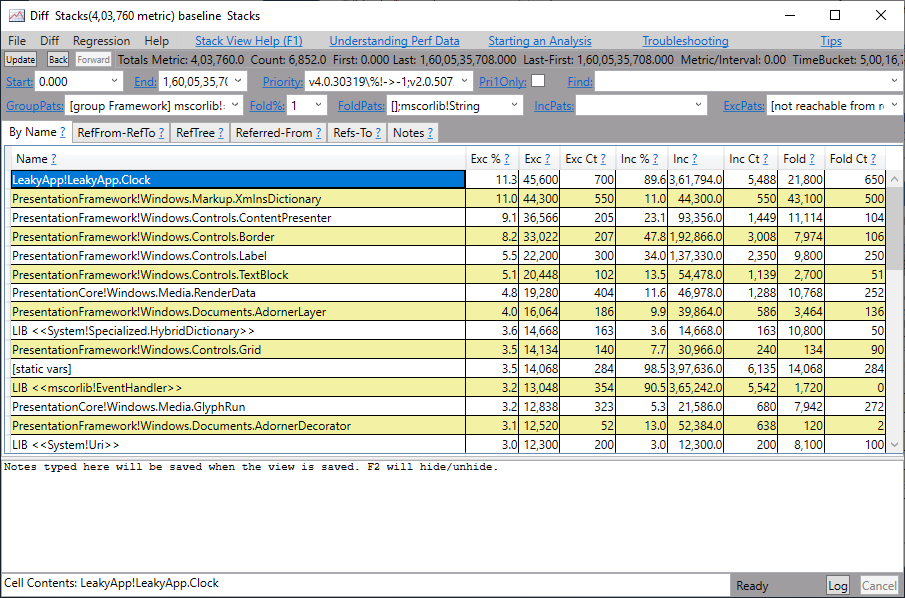Viewport: 905px width, 598px height.
Task: Open help for the Inc Ct column
Action: (x=765, y=159)
